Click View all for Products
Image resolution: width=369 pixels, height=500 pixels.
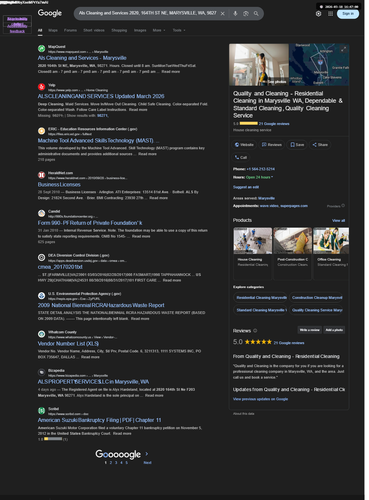pyautogui.click(x=338, y=221)
